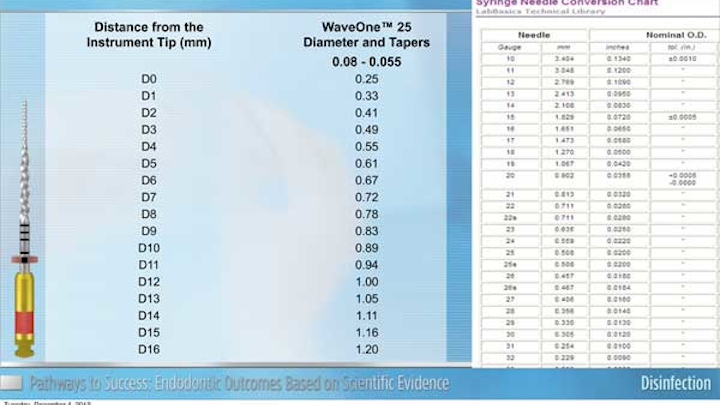720x405 pixels.
Task: Click the D15 row label
Action: 149,332
